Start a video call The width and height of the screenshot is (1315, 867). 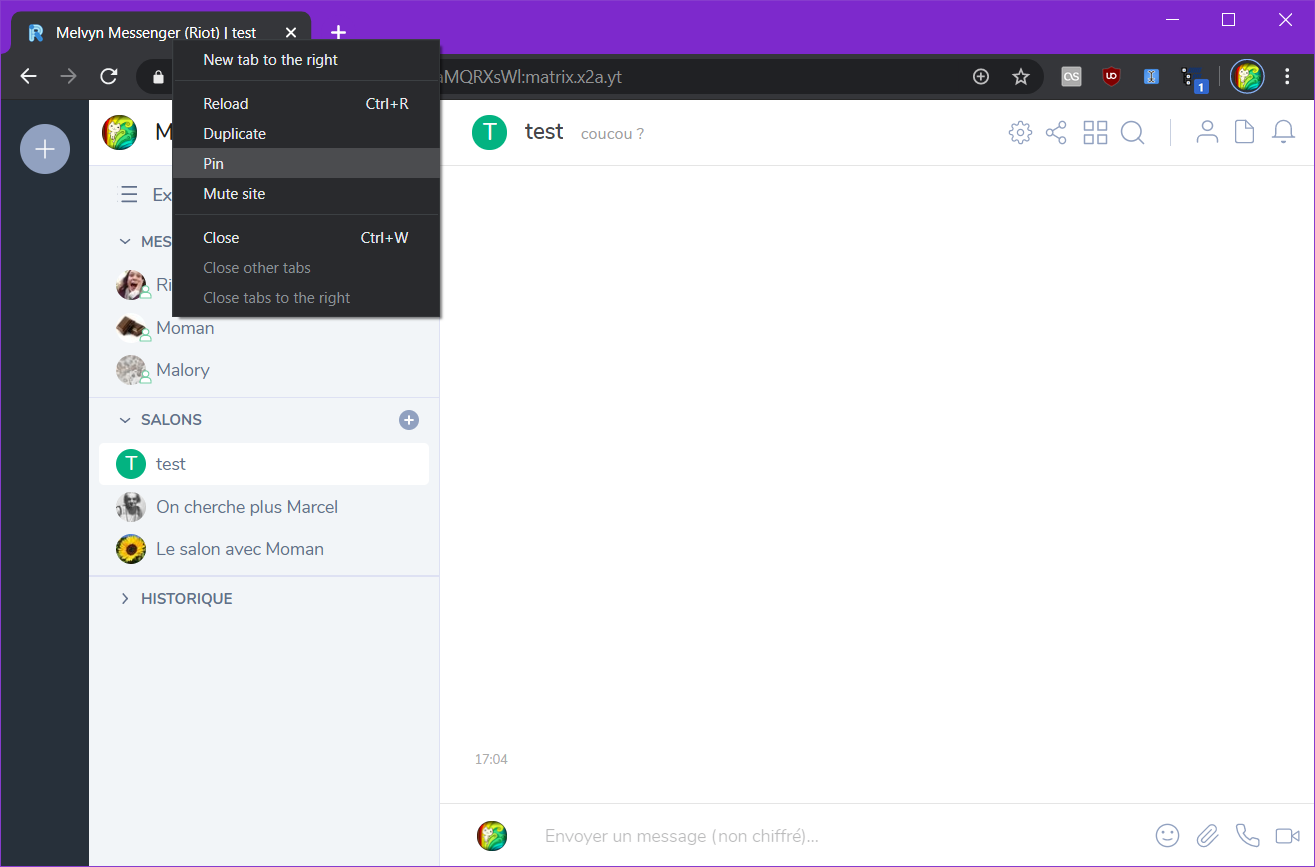1287,836
